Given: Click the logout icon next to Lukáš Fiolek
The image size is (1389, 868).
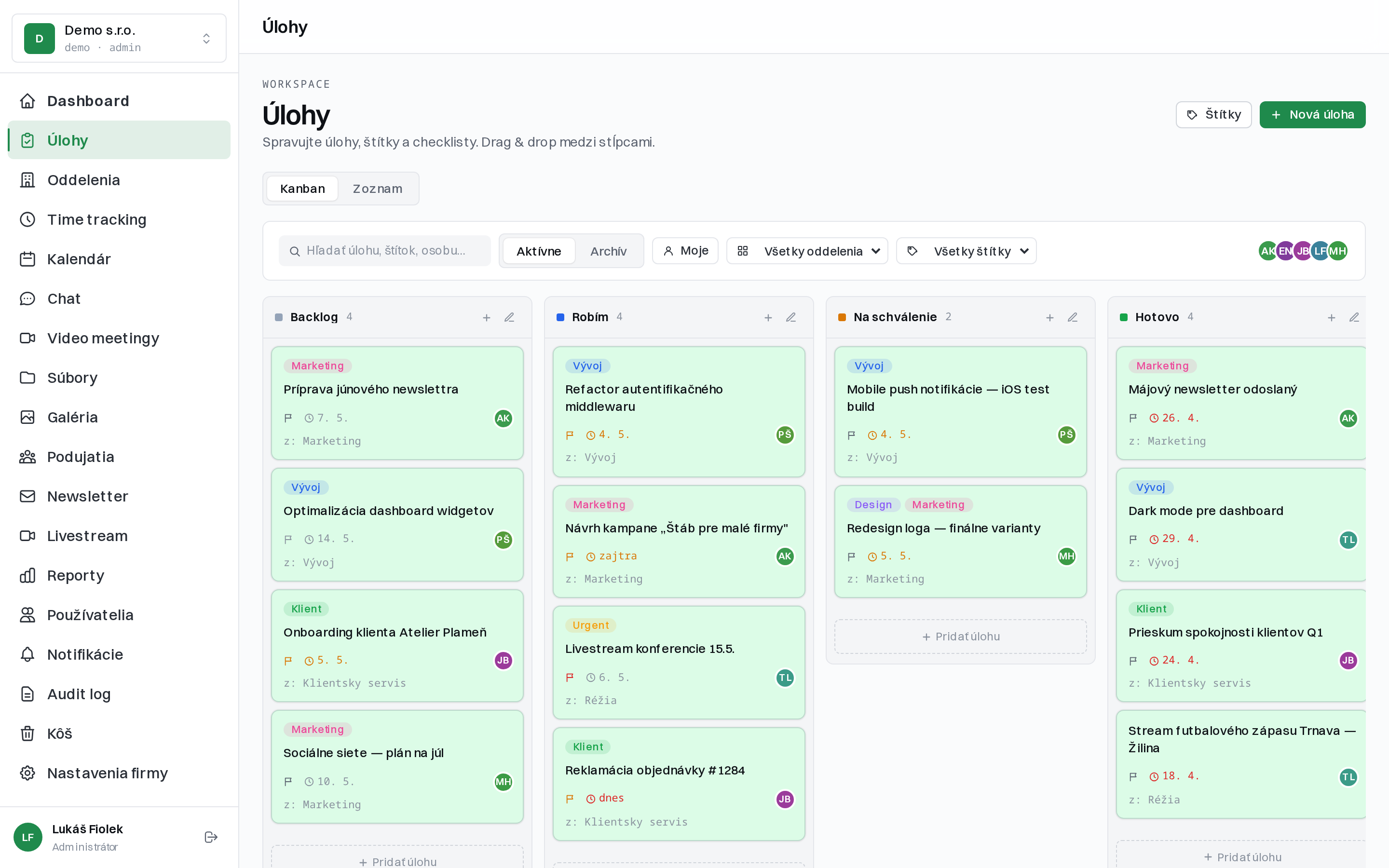Looking at the screenshot, I should [x=211, y=837].
